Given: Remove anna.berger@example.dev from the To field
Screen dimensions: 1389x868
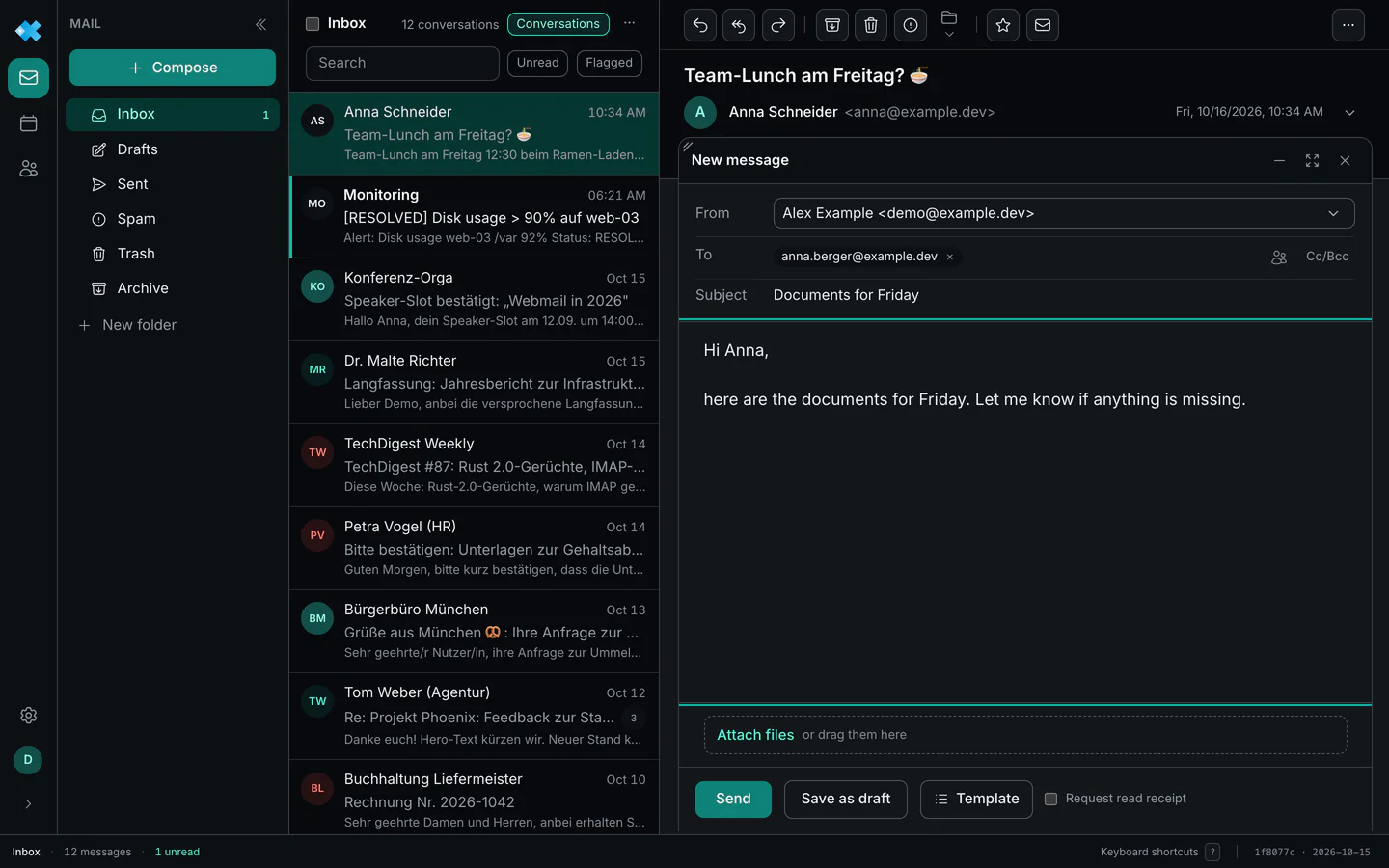Looking at the screenshot, I should pyautogui.click(x=950, y=257).
